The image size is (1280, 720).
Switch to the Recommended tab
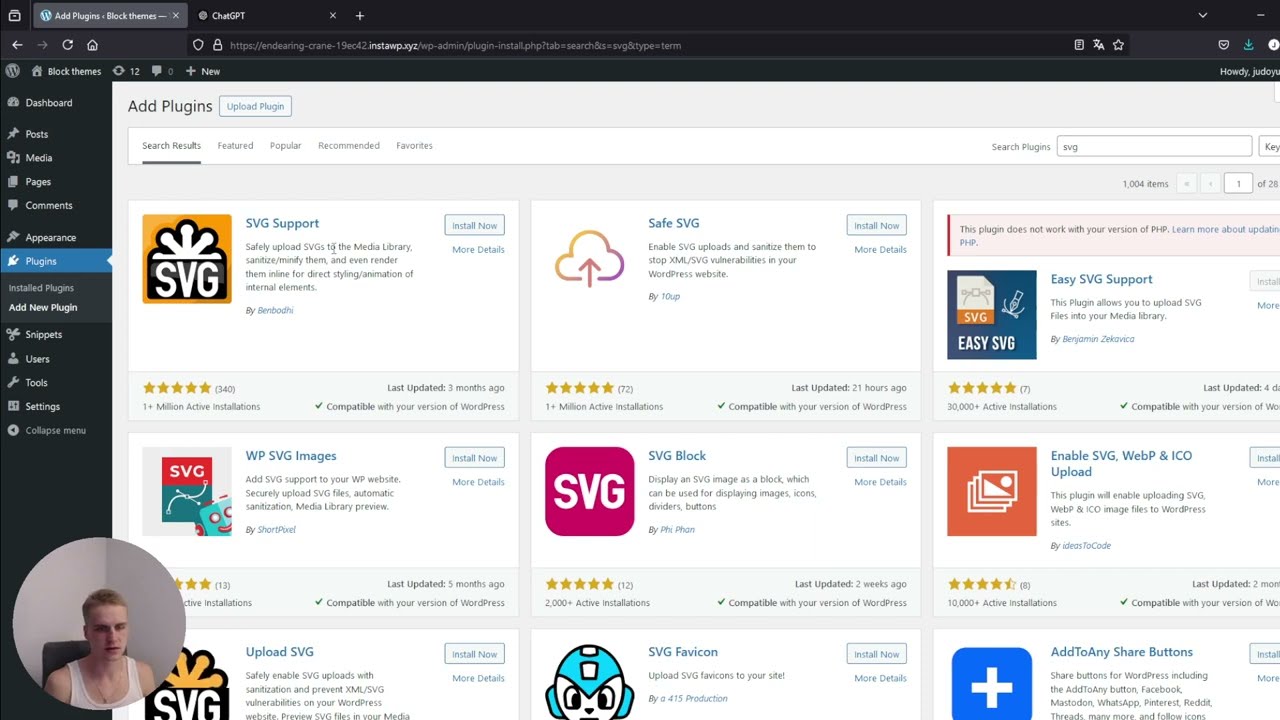[349, 146]
